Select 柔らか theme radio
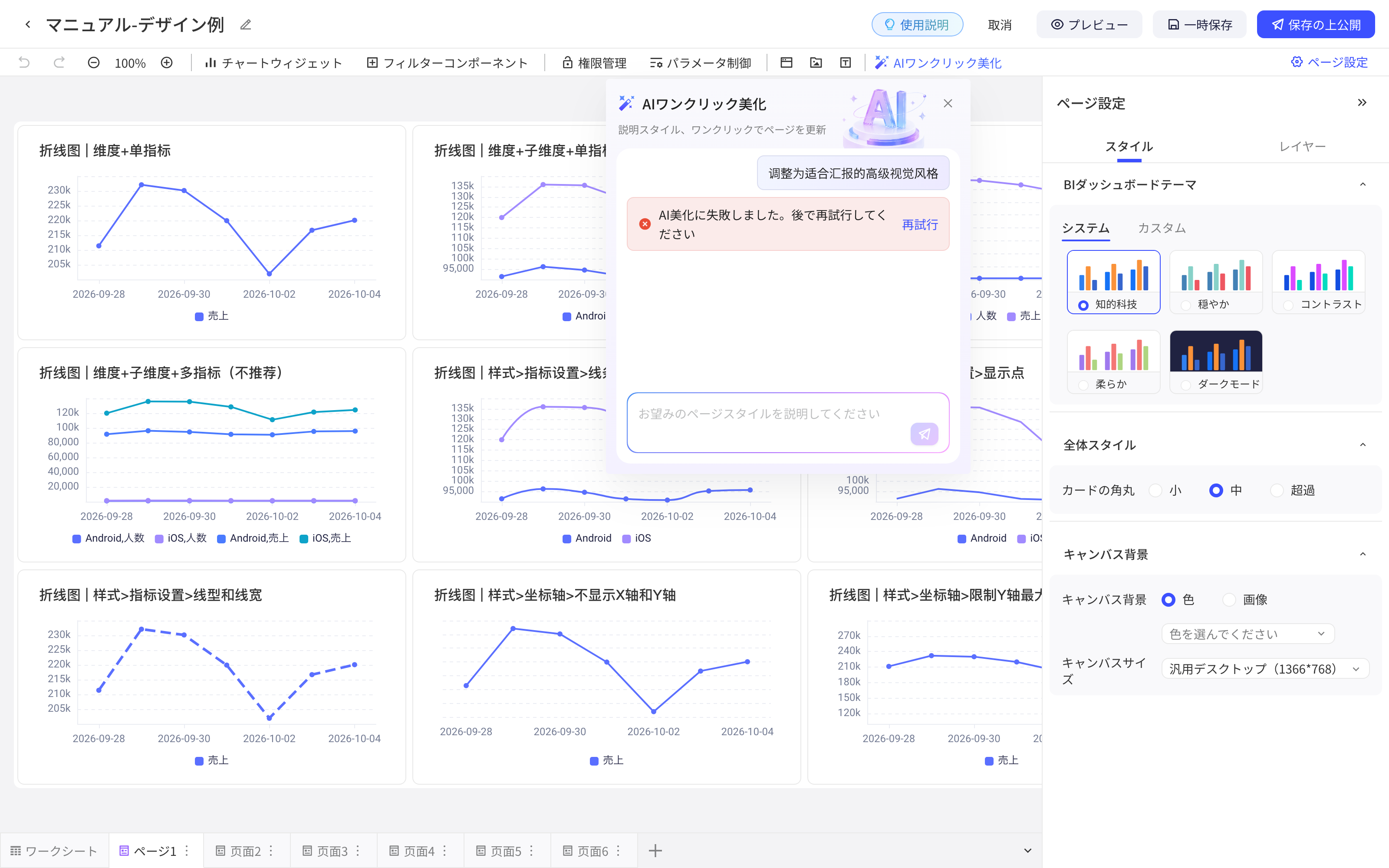 1083,385
